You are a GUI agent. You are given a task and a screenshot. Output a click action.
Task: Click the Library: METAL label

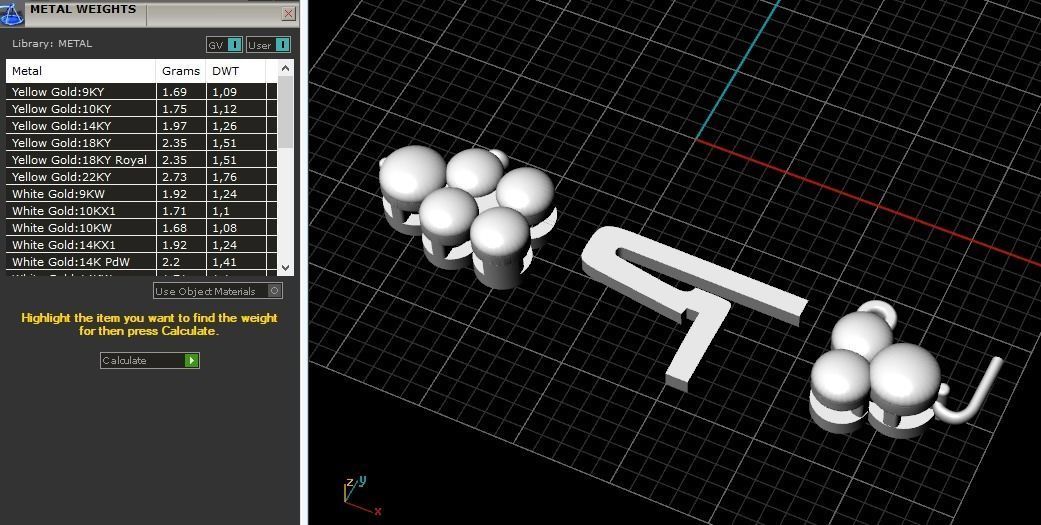[x=52, y=44]
